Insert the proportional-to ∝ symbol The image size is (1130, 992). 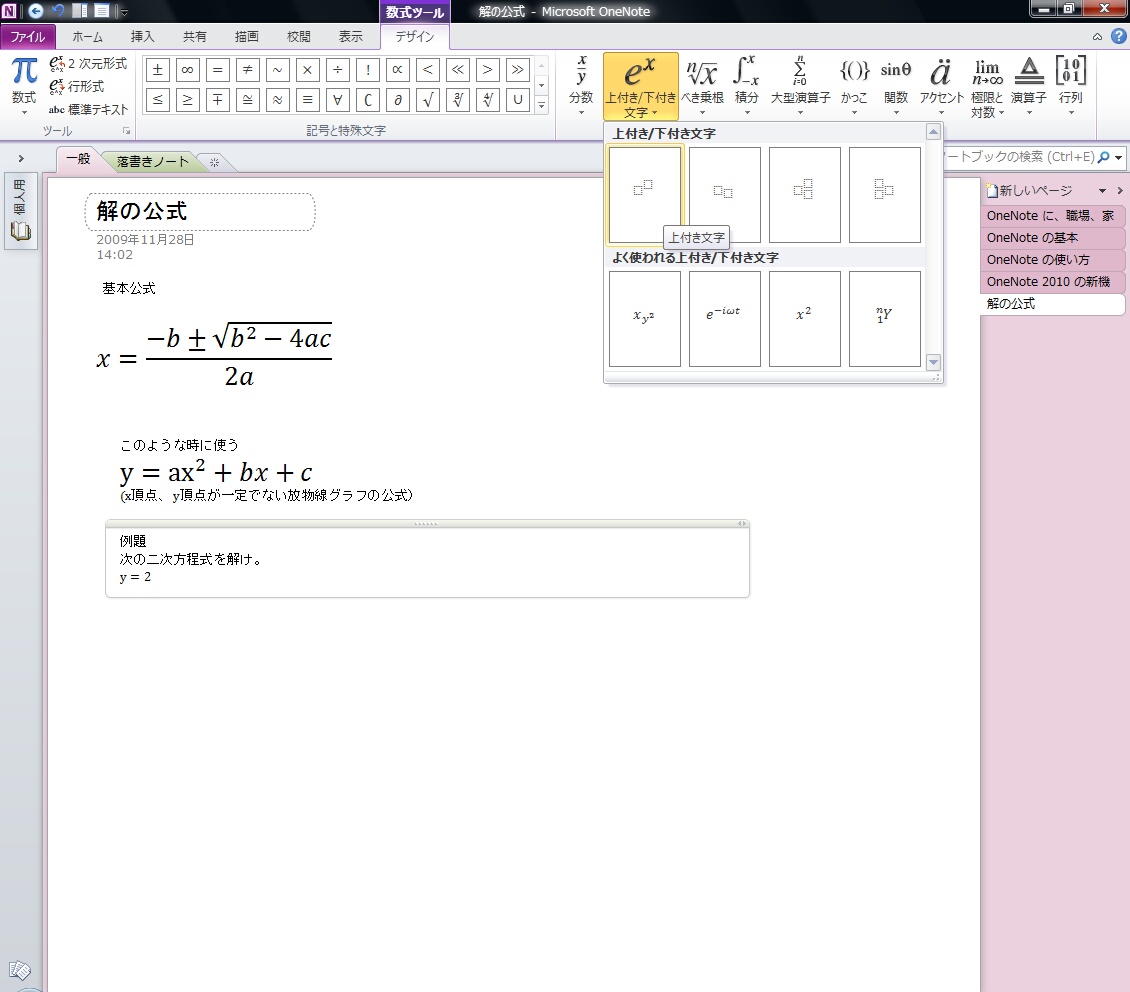point(397,70)
